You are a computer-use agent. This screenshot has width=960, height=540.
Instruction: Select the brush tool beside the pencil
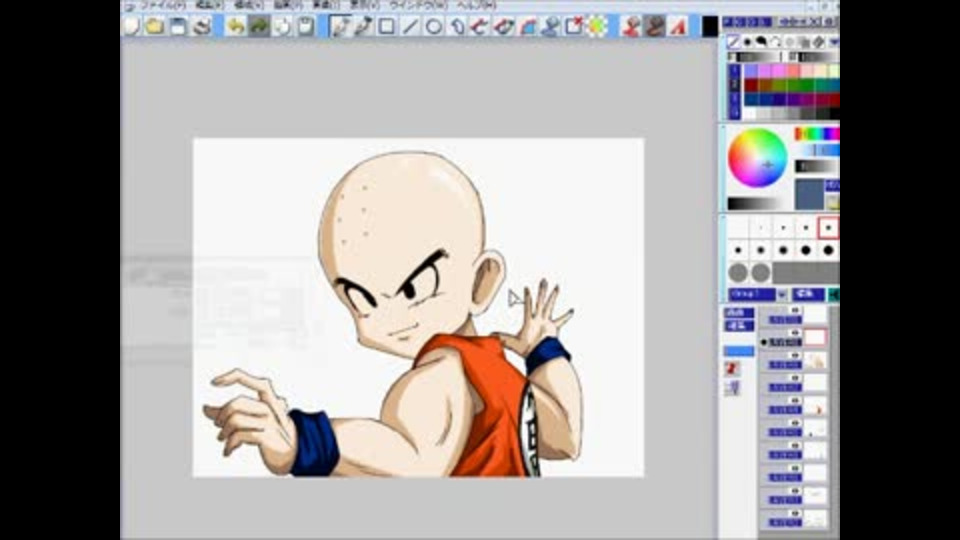364,26
